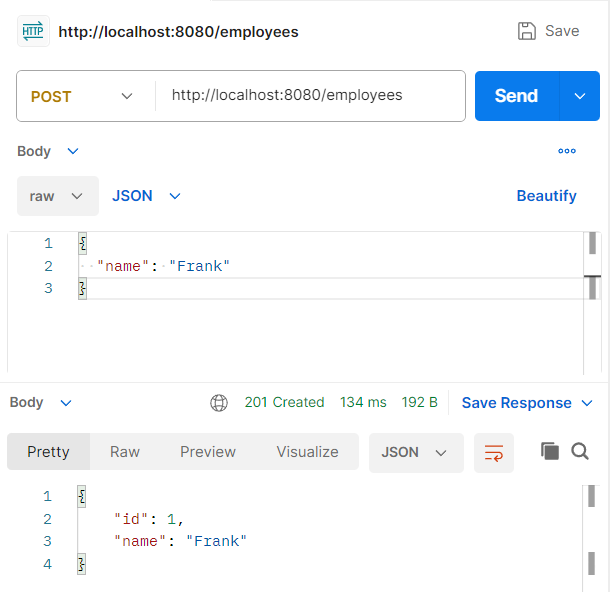610x592 pixels.
Task: Click the Save floppy disk icon
Action: pos(527,31)
